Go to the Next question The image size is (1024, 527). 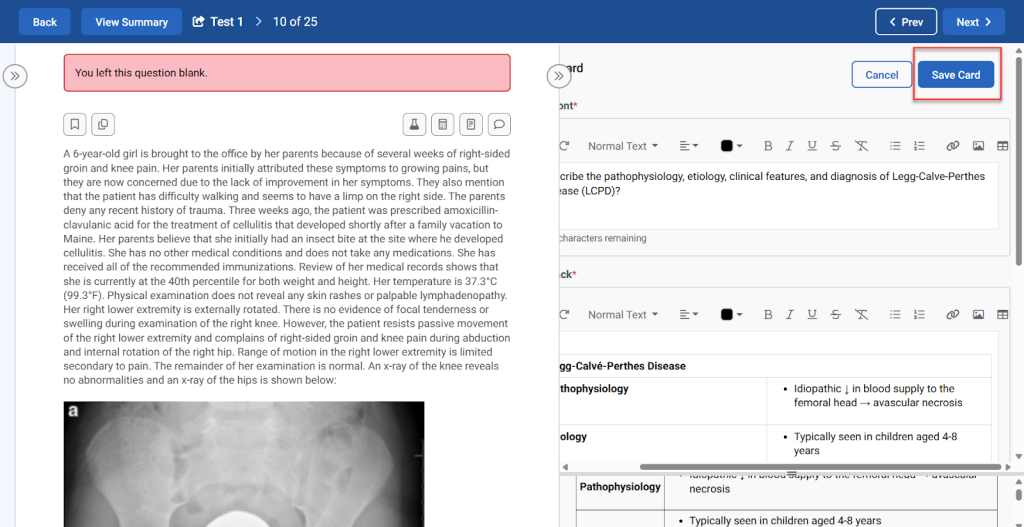(x=973, y=22)
